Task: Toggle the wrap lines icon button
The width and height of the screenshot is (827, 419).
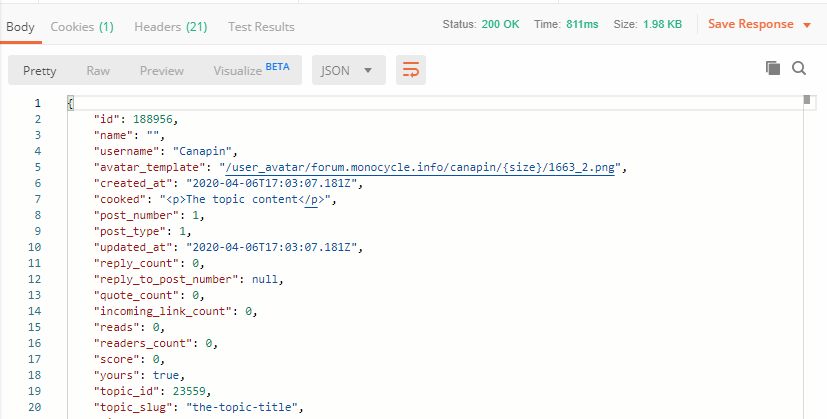Action: click(411, 70)
